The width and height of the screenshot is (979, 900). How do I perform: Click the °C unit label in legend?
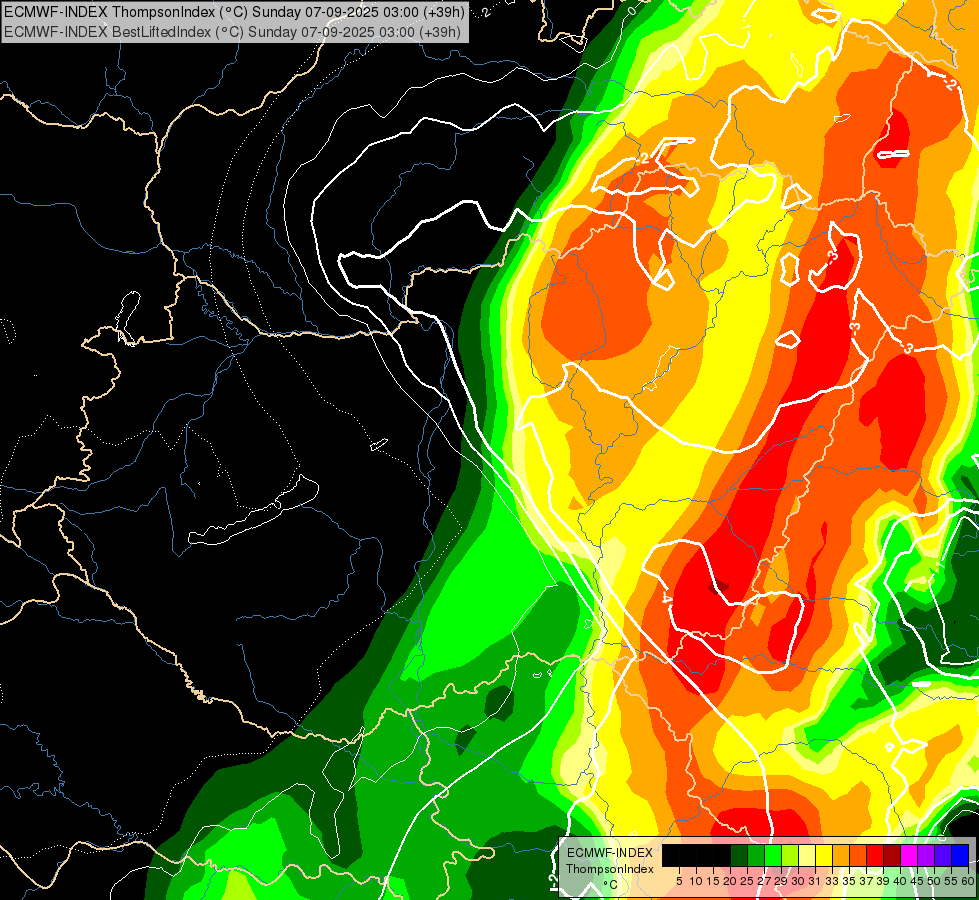[x=610, y=885]
